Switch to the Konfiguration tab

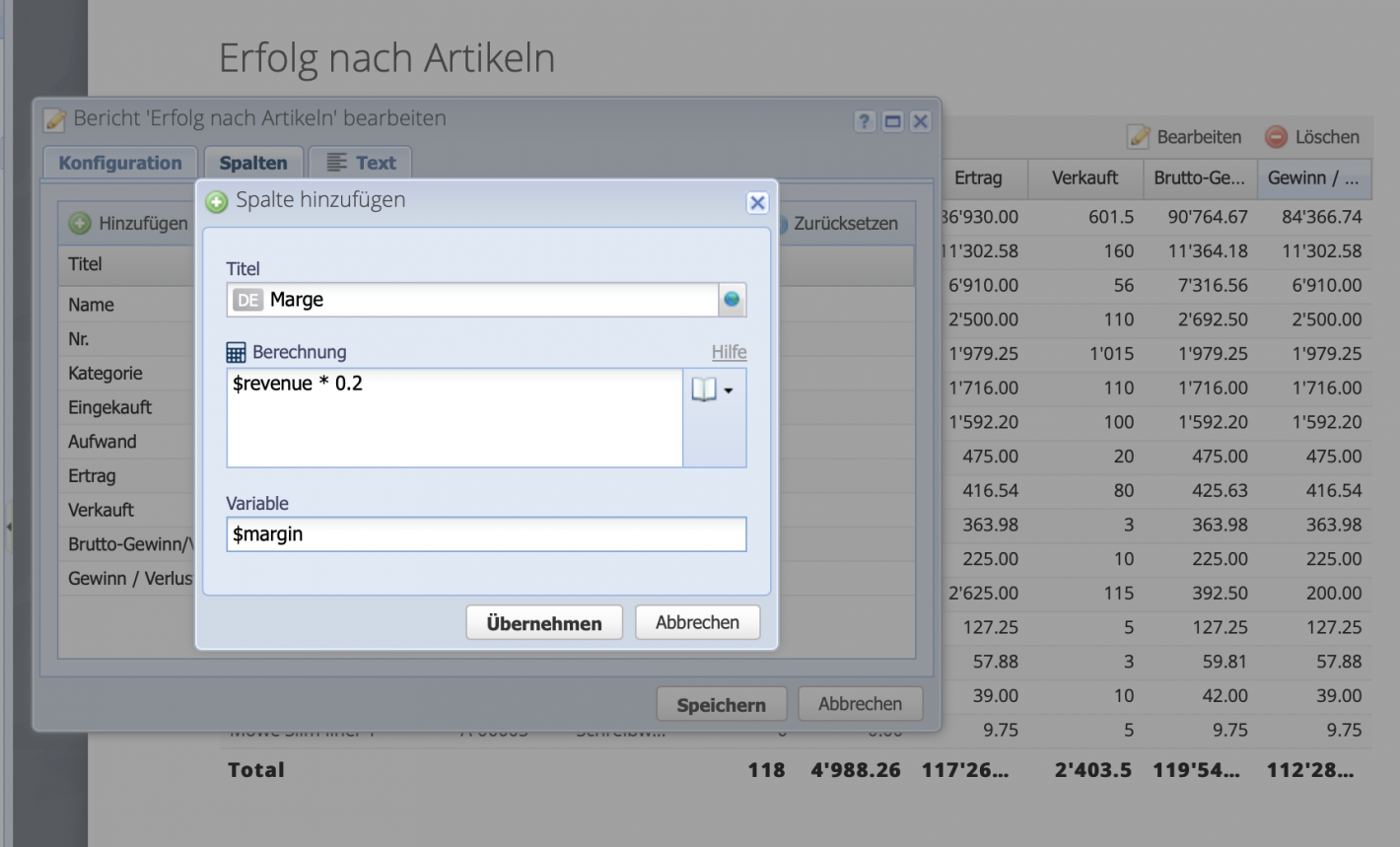tap(118, 162)
